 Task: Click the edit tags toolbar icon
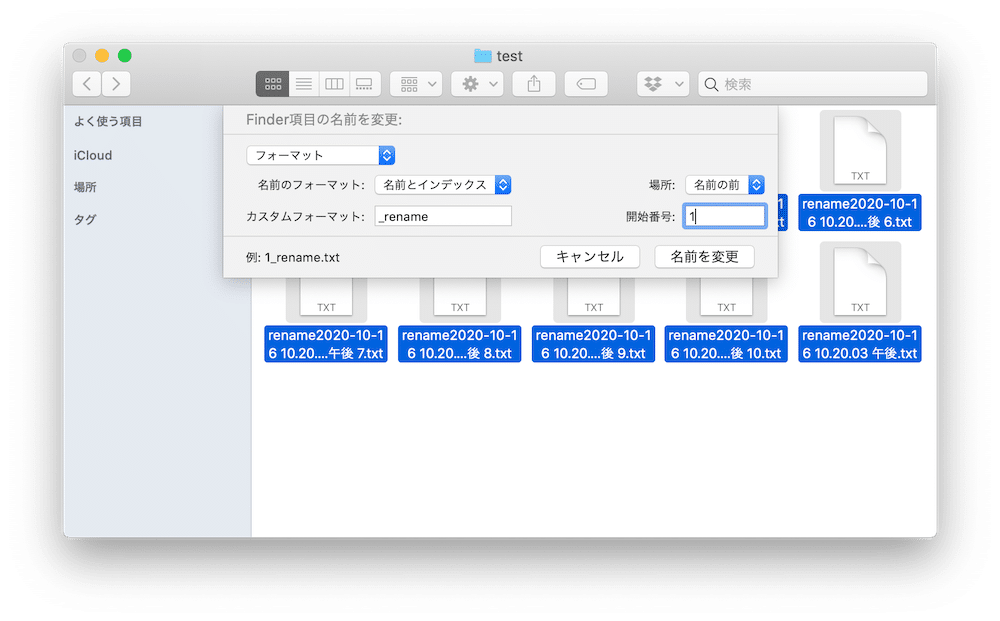point(586,84)
